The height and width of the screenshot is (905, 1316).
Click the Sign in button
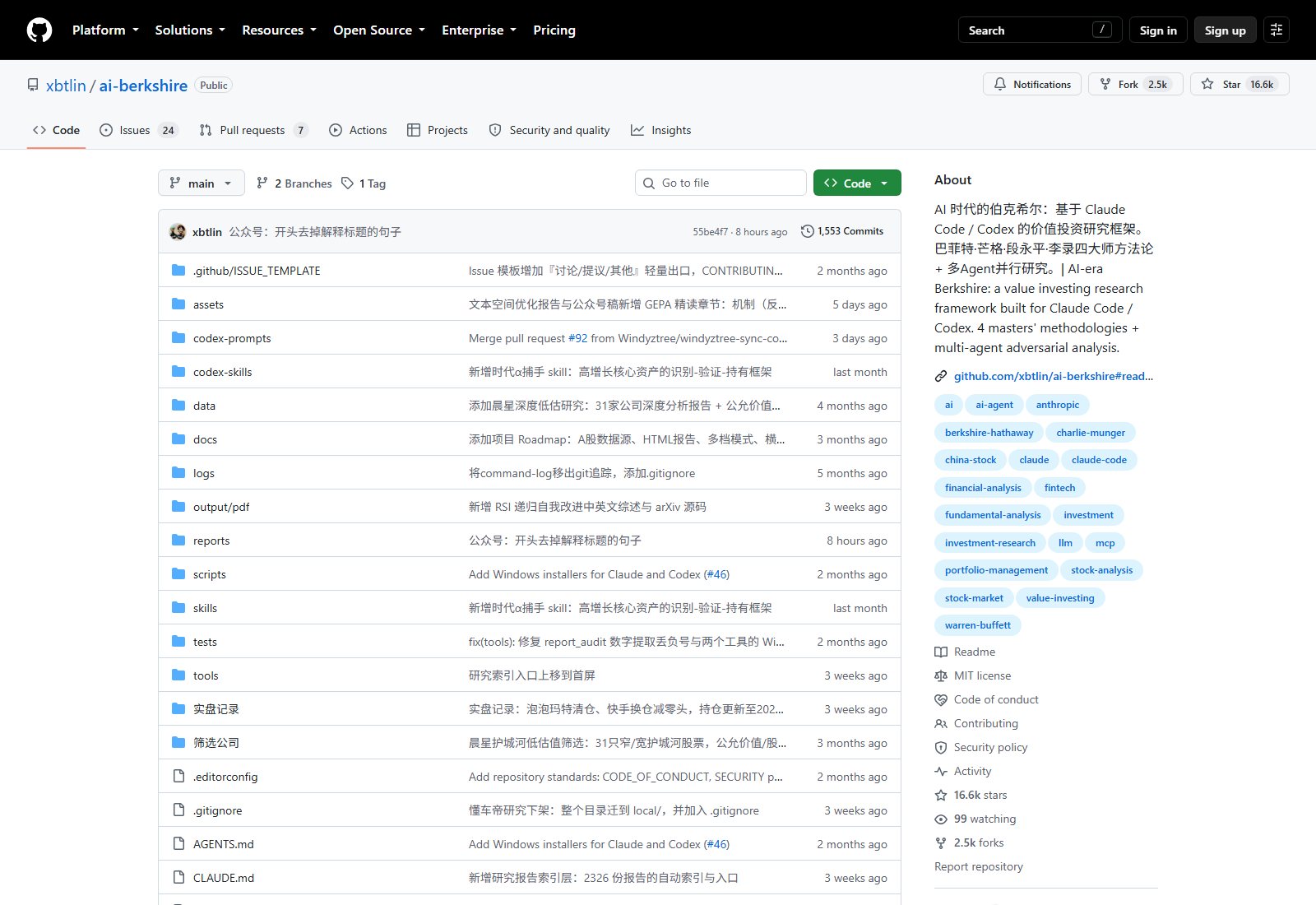coord(1158,30)
